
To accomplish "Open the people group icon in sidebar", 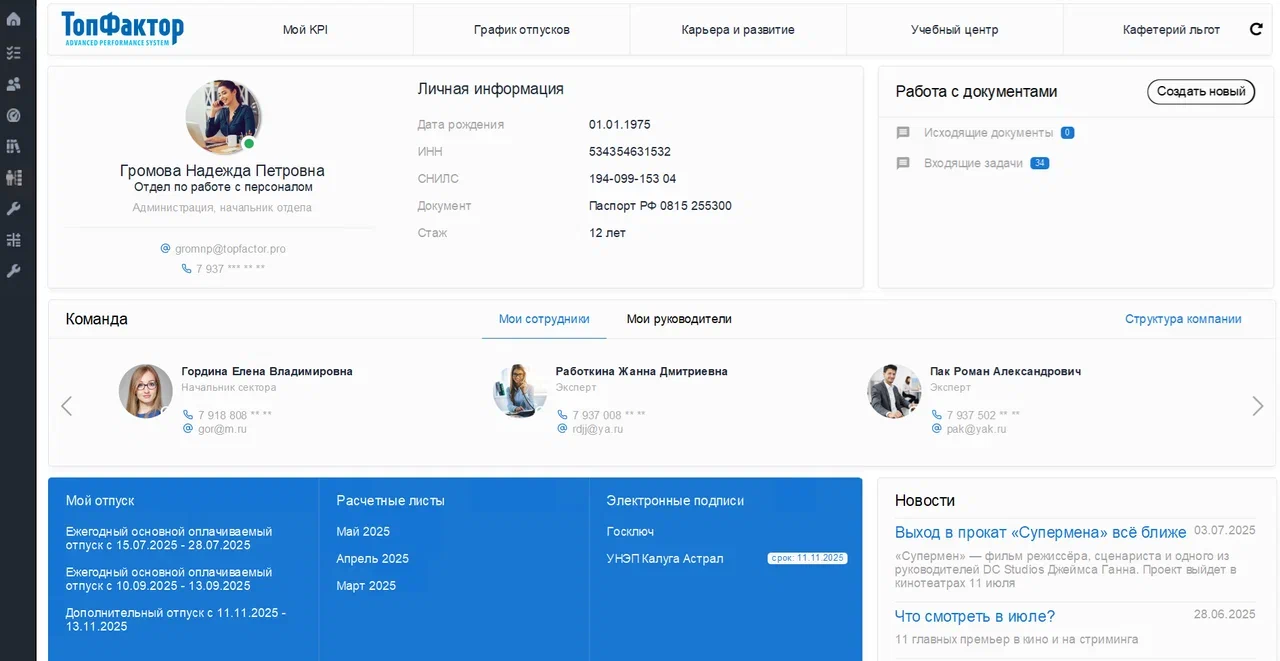I will click(13, 84).
